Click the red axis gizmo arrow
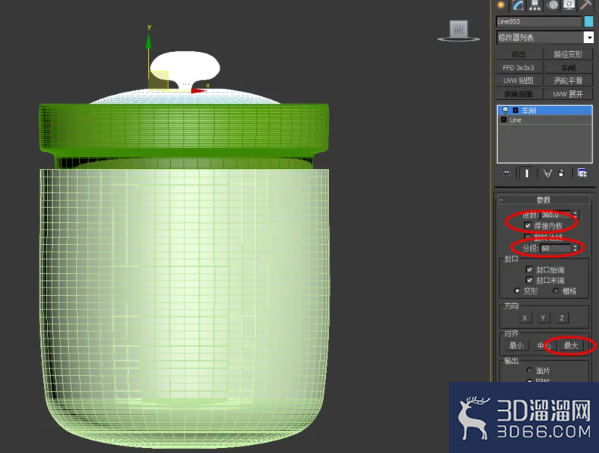This screenshot has height=453, width=599. pyautogui.click(x=199, y=91)
